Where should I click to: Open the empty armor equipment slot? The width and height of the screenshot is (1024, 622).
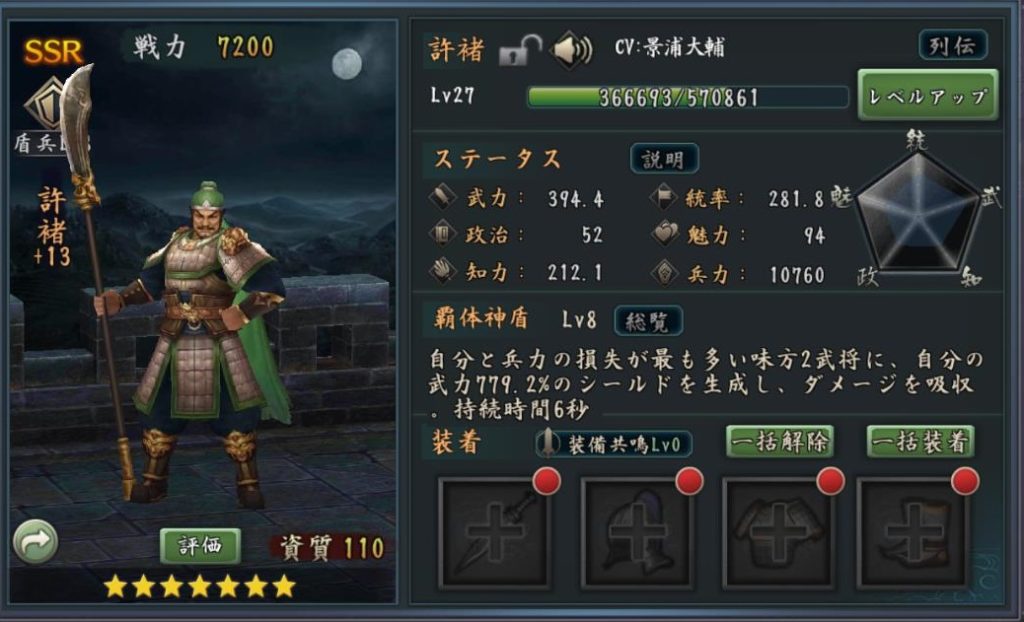(x=778, y=532)
